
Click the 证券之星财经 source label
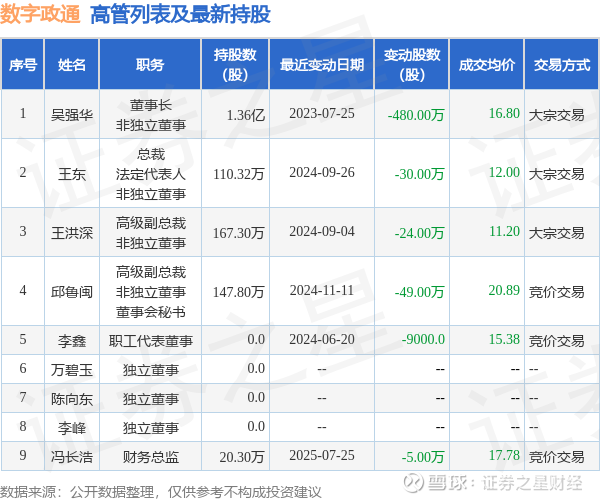[x=532, y=482]
